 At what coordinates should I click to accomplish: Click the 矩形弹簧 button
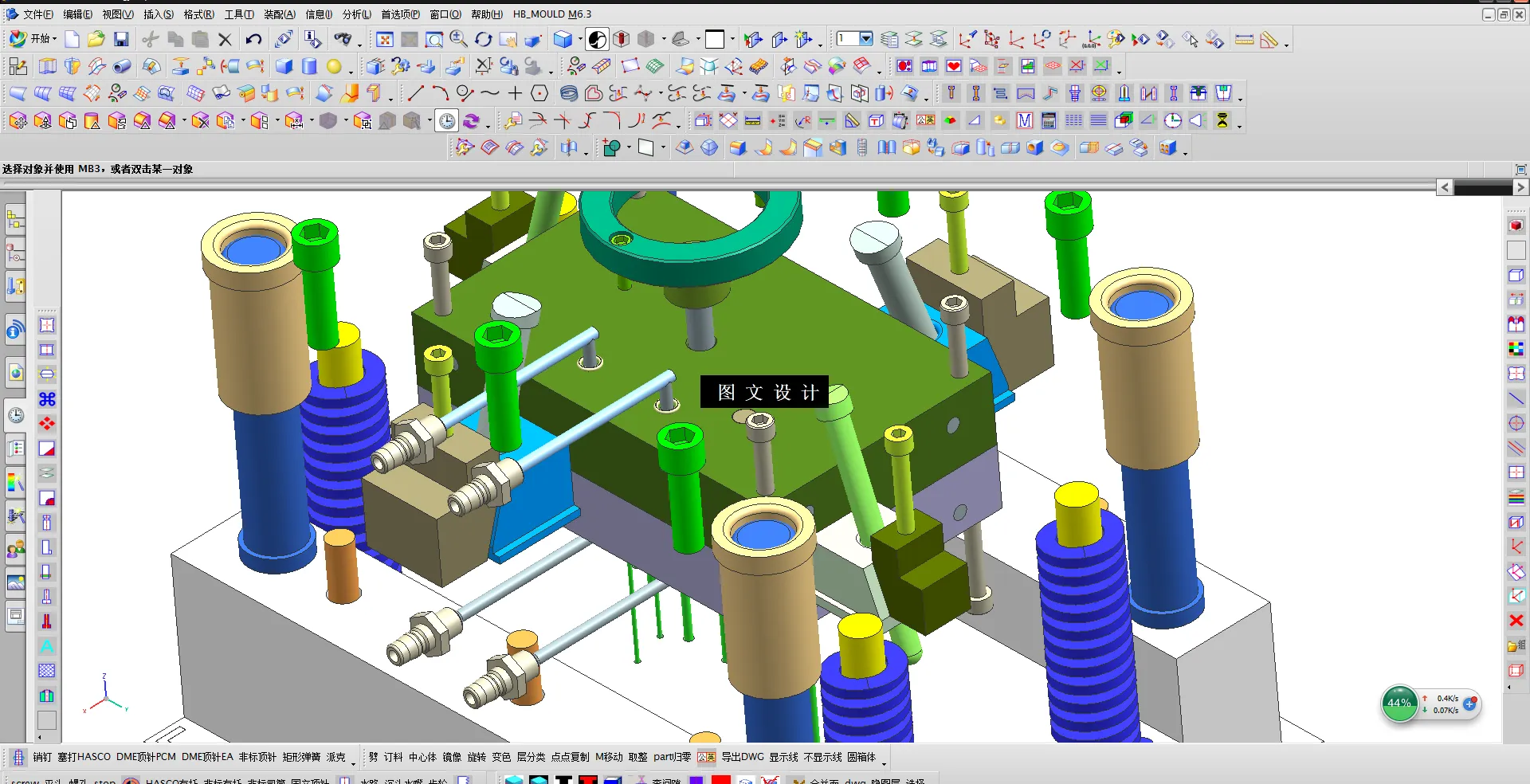301,757
